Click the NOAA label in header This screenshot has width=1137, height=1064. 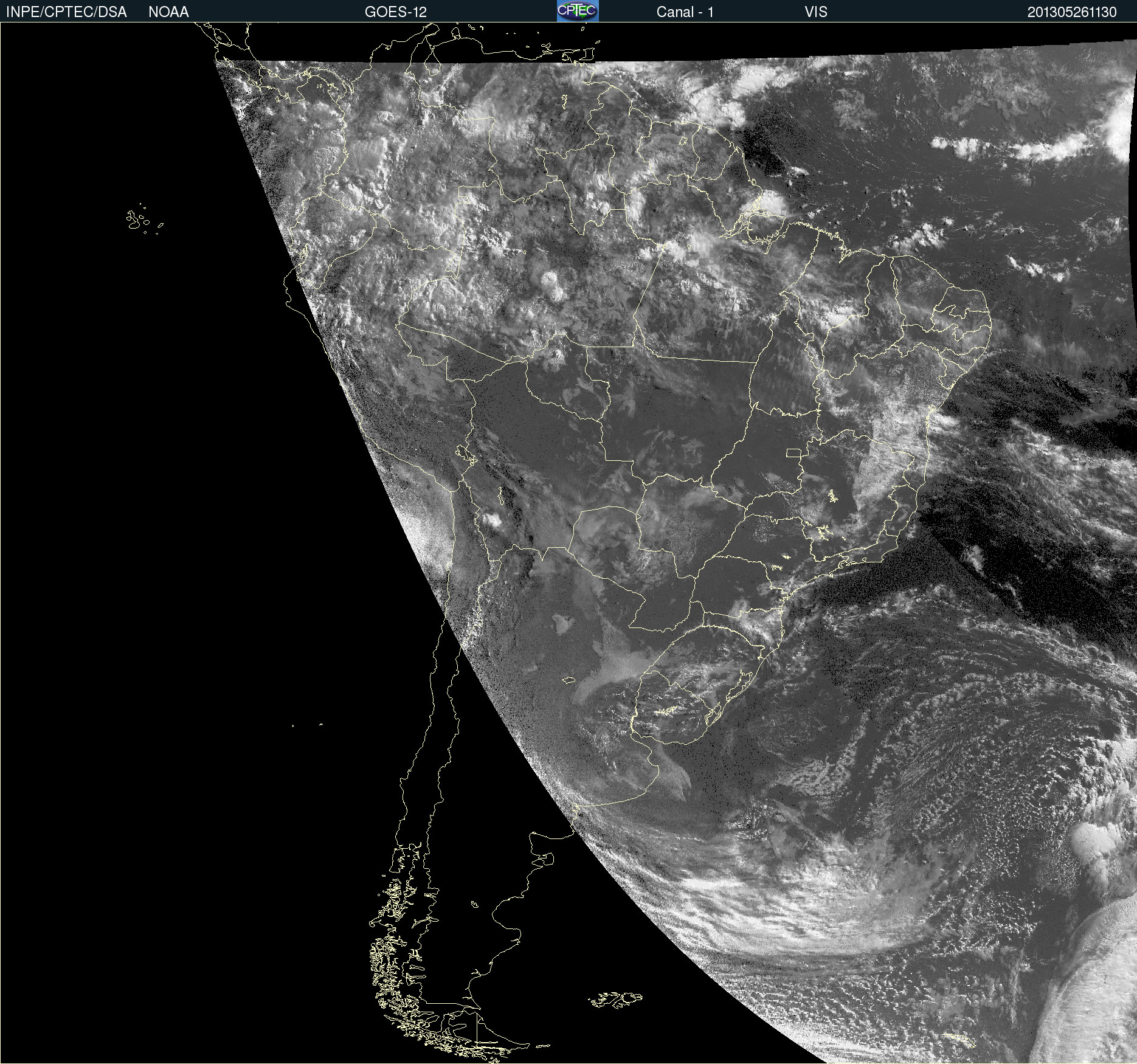[x=168, y=12]
